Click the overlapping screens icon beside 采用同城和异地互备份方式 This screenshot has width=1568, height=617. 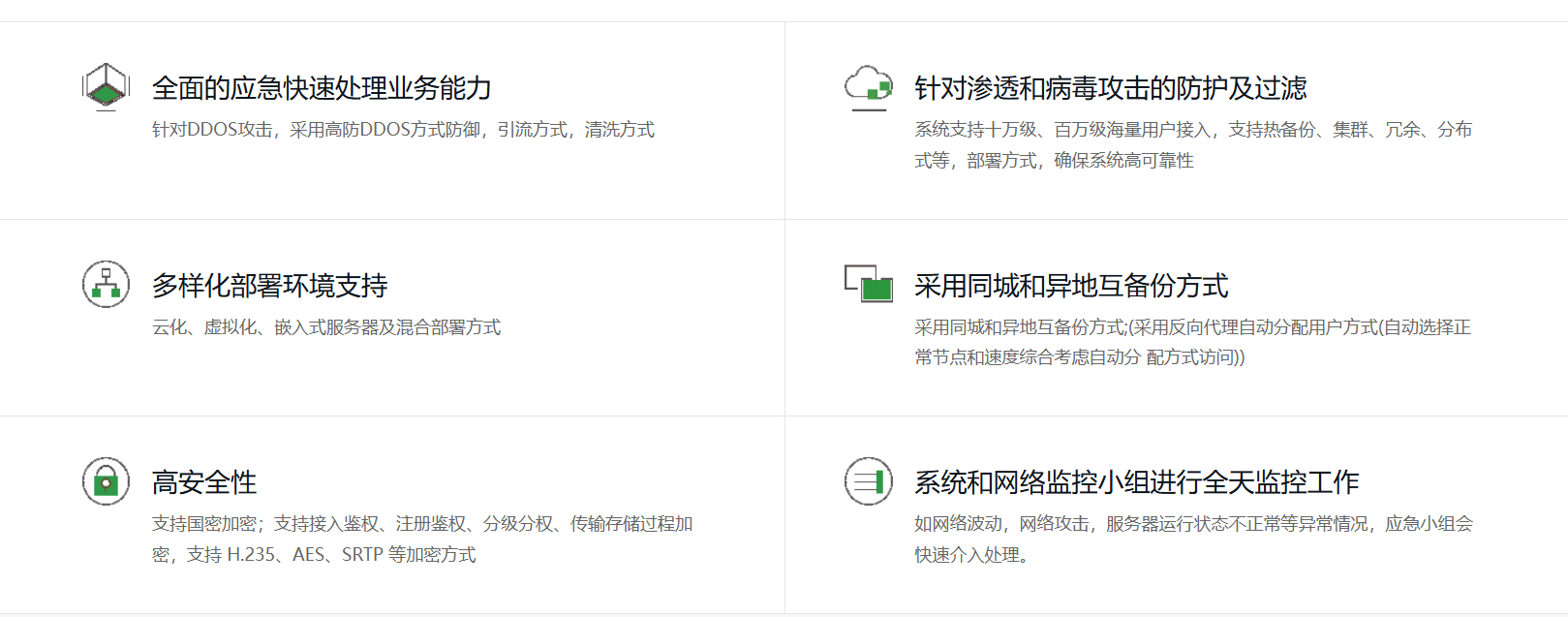868,284
